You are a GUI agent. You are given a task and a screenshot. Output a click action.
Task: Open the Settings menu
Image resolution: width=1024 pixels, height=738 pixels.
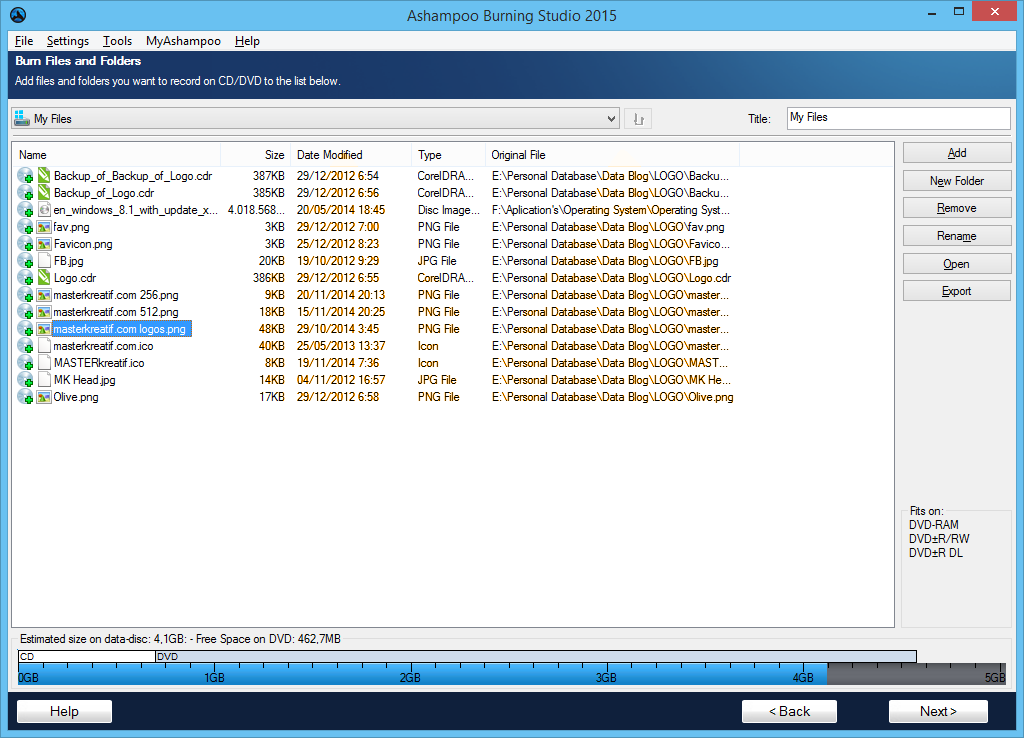(x=68, y=40)
